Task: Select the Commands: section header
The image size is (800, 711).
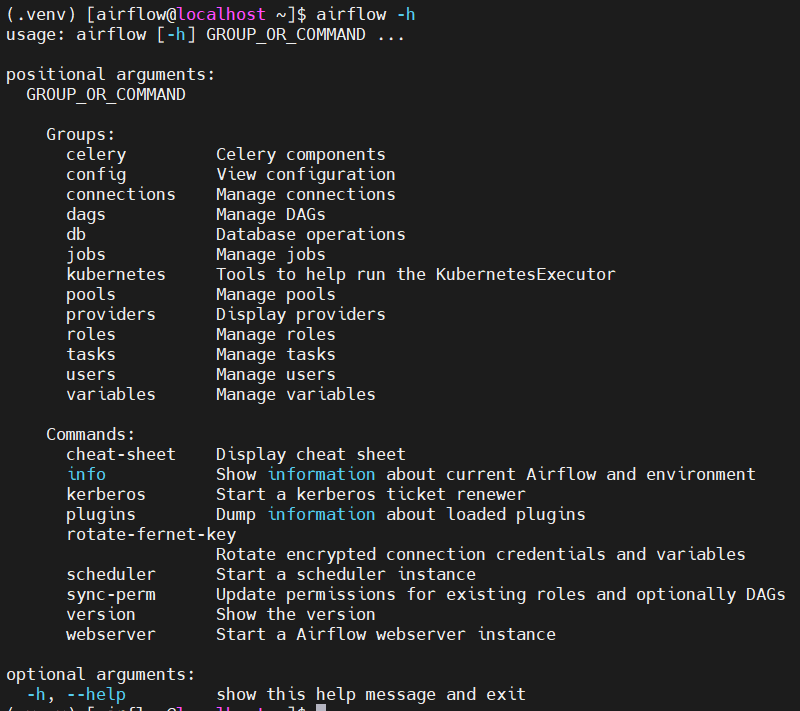Action: [x=89, y=434]
